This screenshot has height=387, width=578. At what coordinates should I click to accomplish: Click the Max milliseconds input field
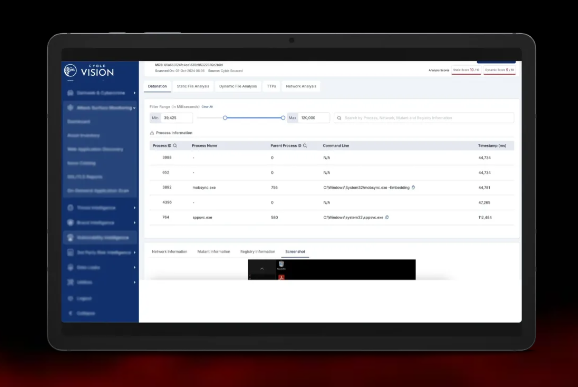[313, 118]
